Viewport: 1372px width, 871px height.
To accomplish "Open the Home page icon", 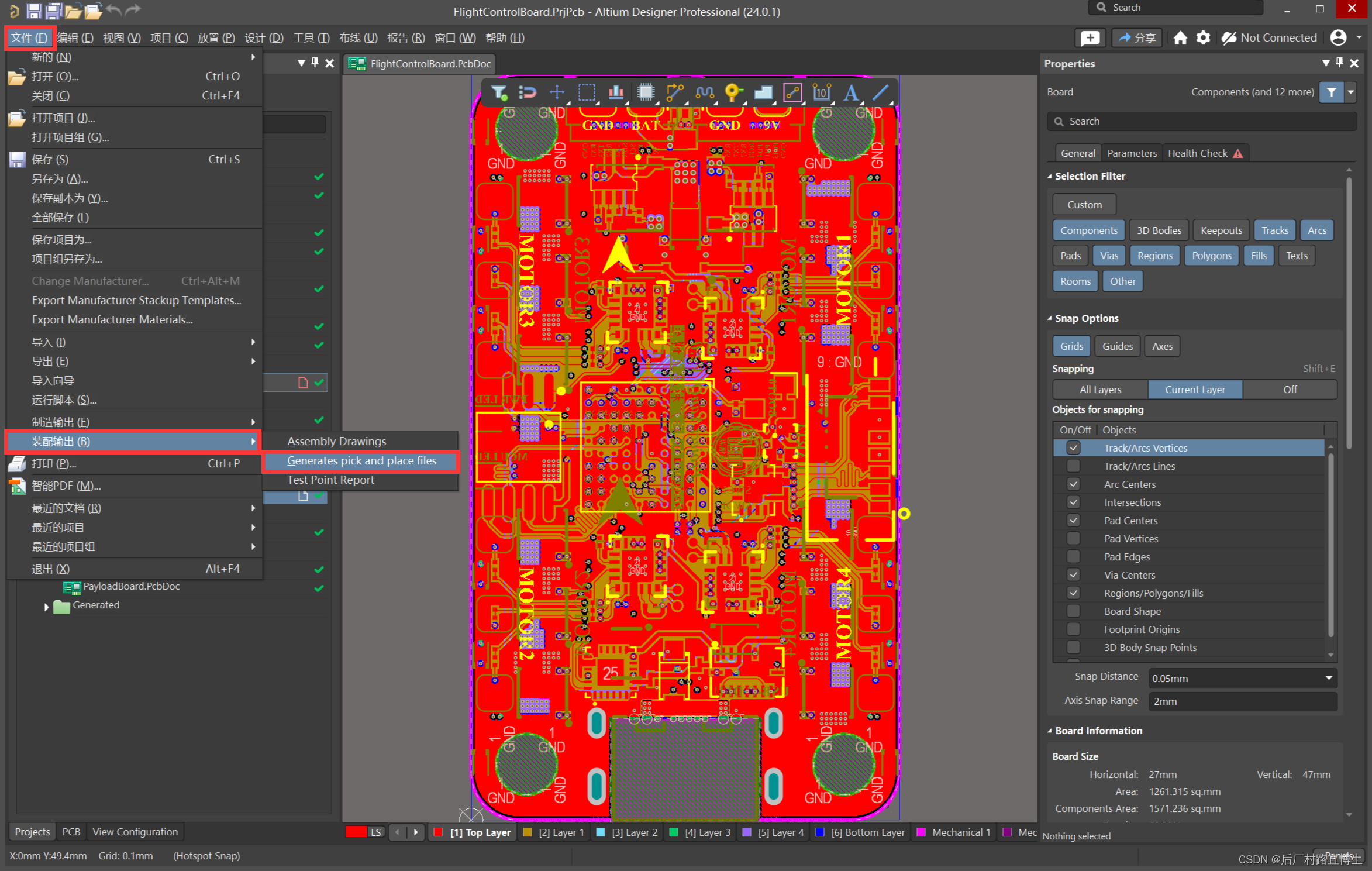I will coord(1180,38).
